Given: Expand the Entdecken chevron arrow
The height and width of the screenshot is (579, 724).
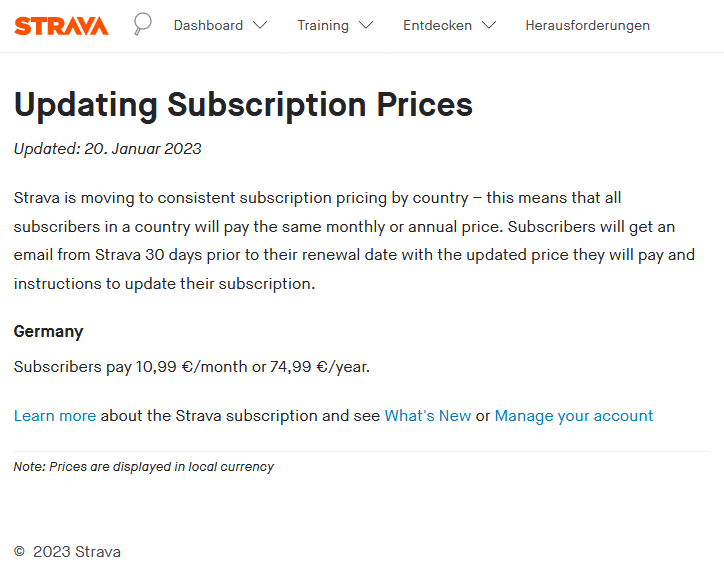Looking at the screenshot, I should 489,25.
